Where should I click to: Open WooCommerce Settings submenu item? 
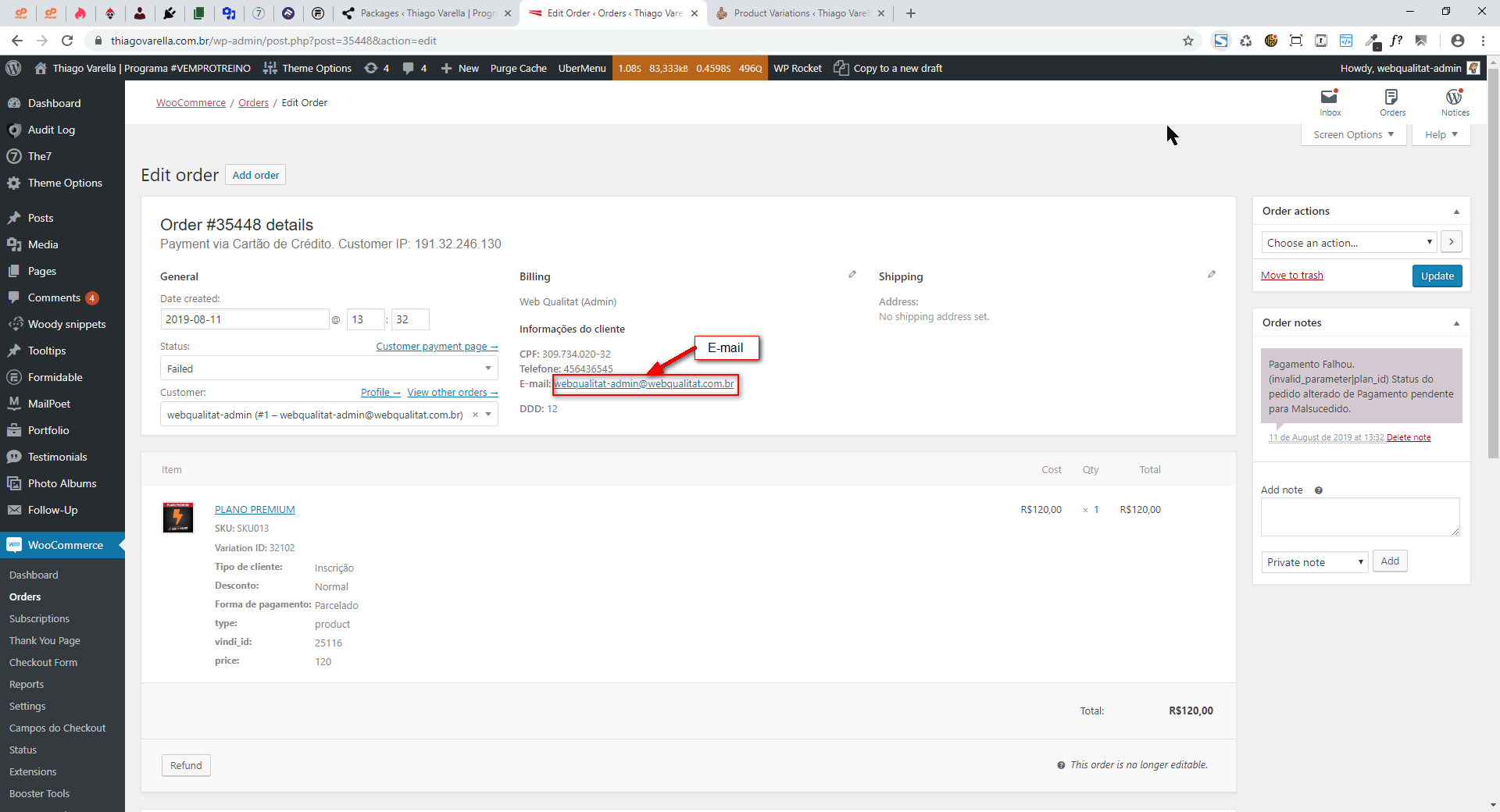pos(27,706)
